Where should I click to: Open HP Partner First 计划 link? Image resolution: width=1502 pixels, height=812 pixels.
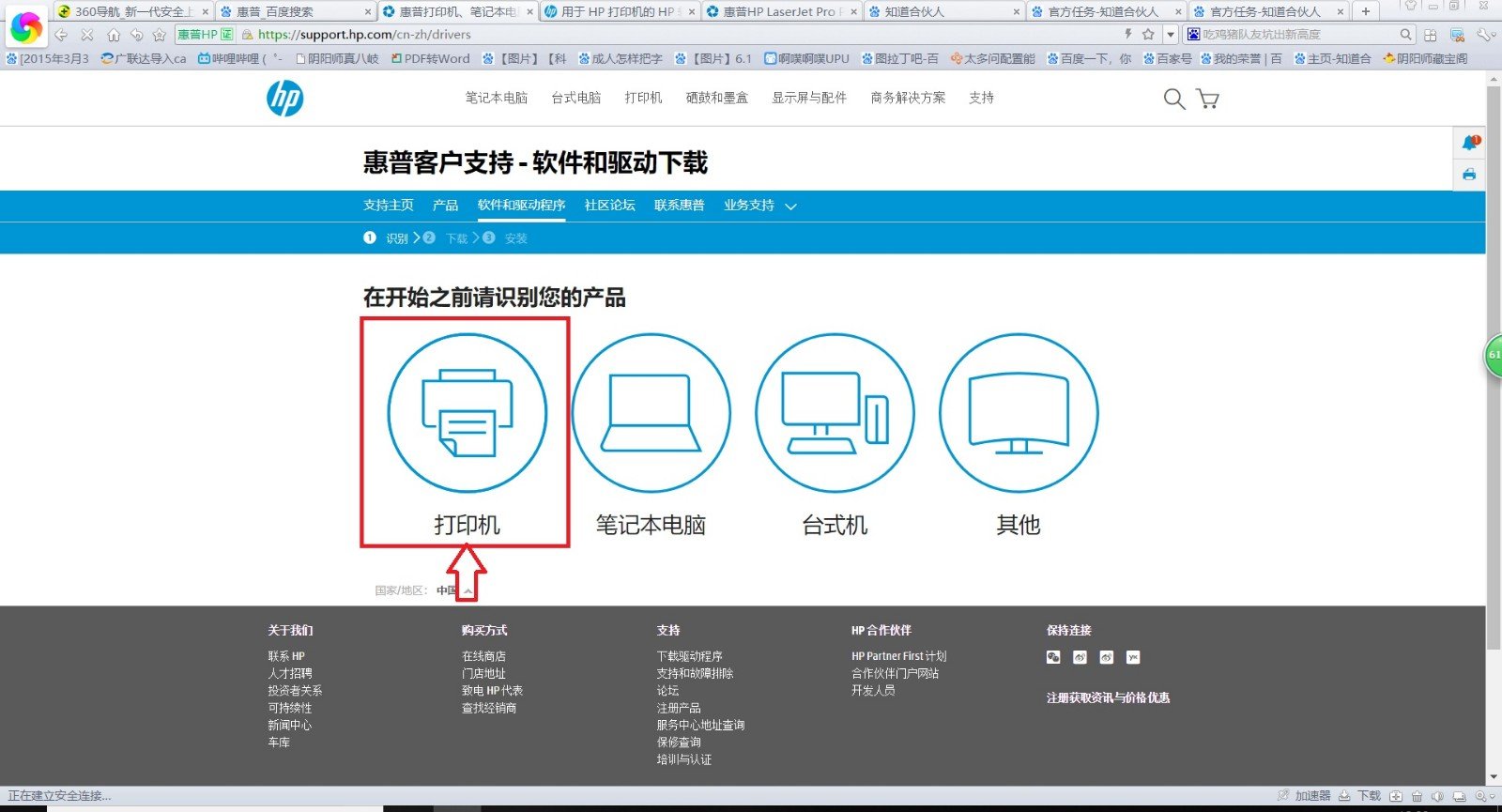pos(898,656)
